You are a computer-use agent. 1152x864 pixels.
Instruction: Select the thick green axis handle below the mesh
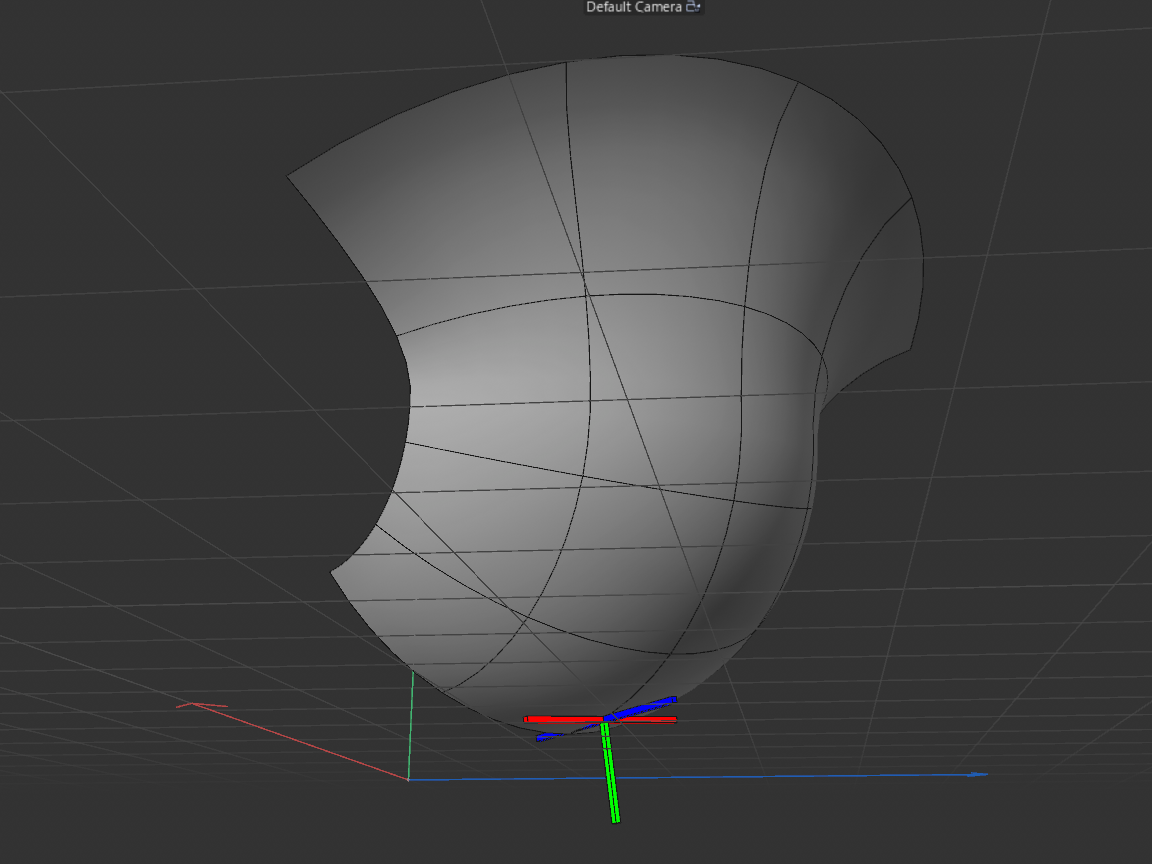click(611, 780)
